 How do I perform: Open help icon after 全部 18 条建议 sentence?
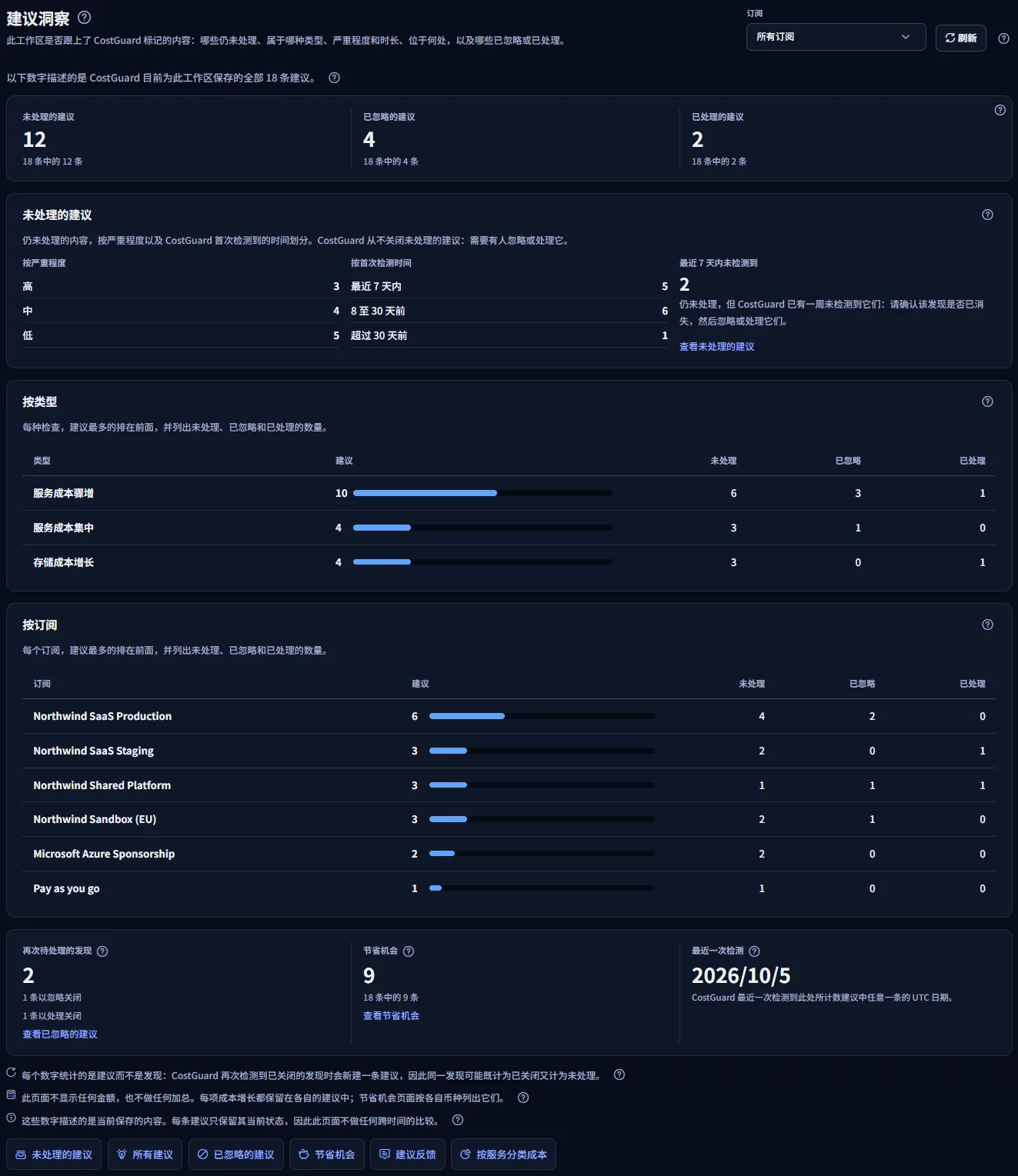(334, 78)
